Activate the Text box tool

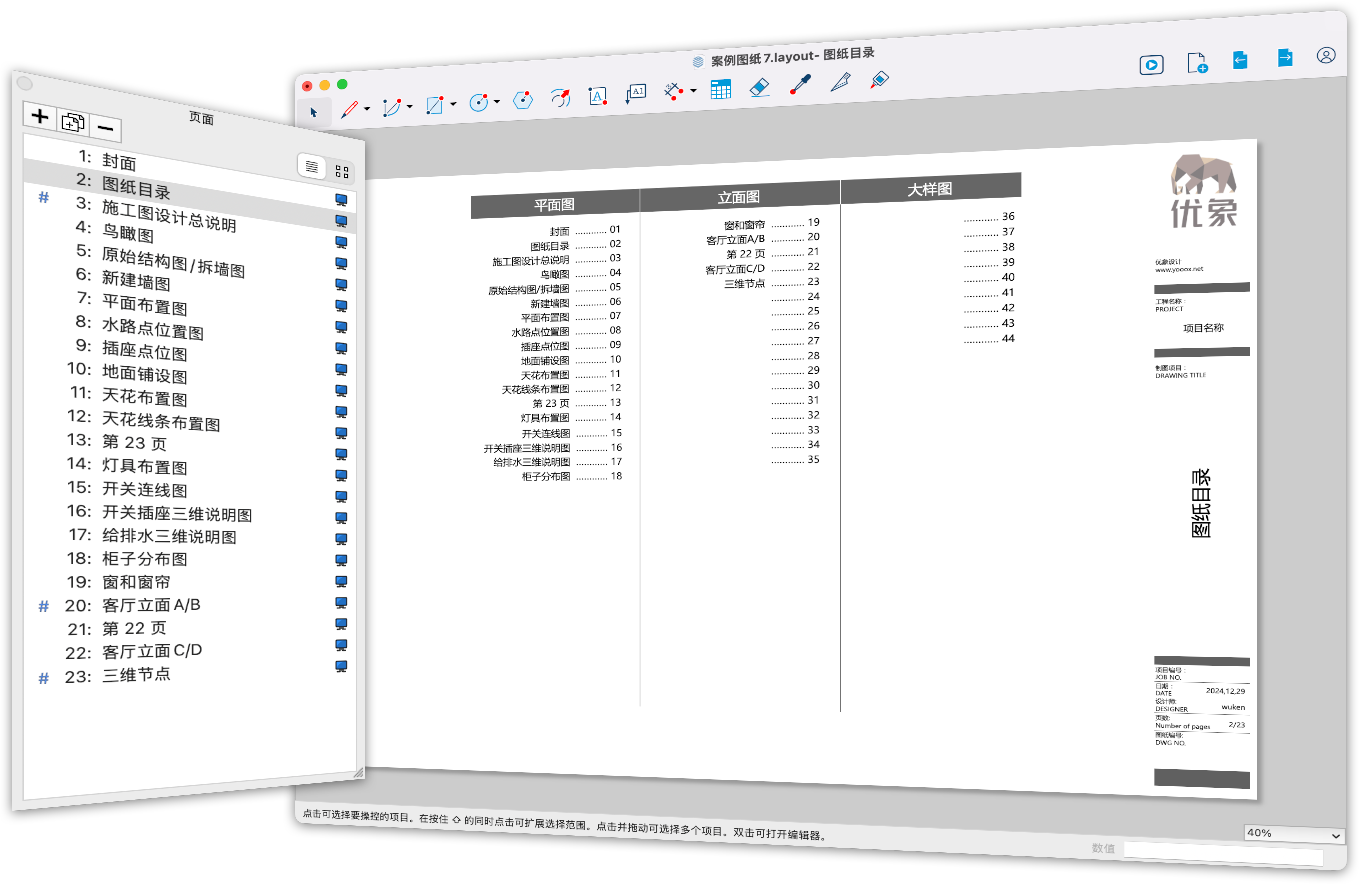click(x=597, y=96)
